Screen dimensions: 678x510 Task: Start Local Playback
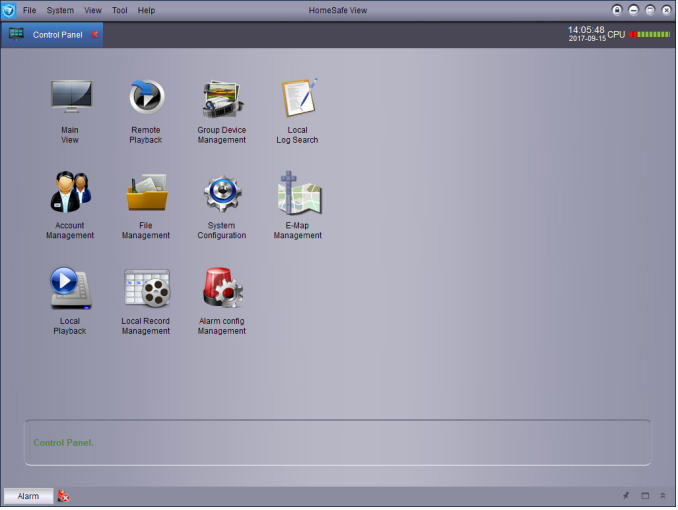coord(70,288)
